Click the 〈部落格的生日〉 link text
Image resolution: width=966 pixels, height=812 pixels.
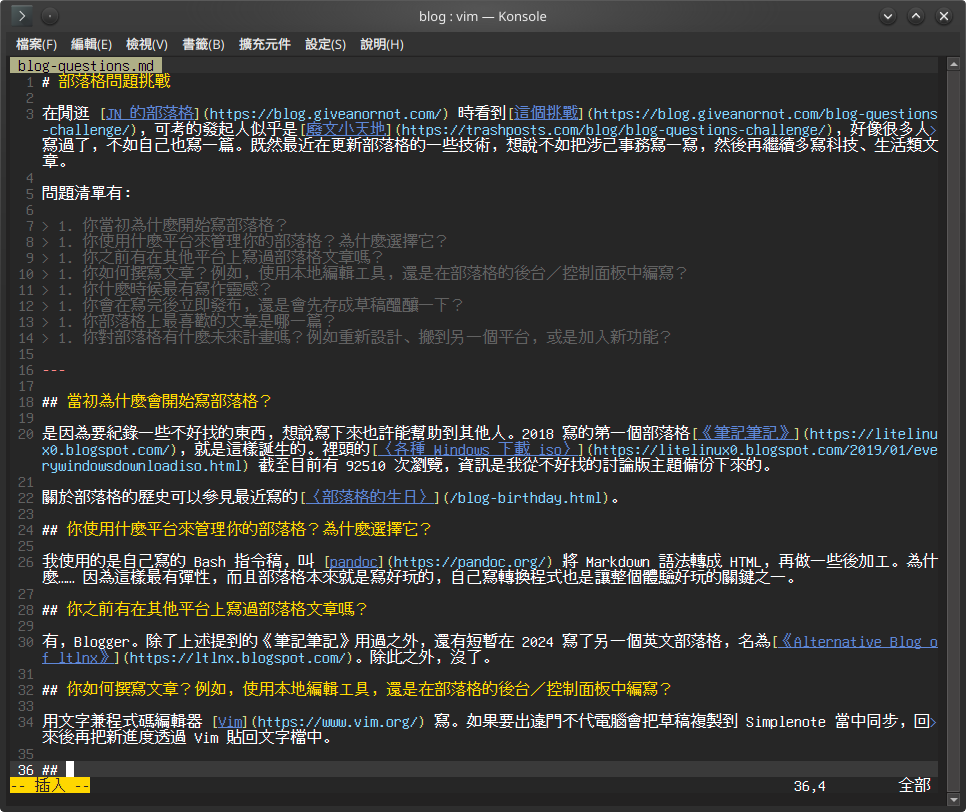coord(370,497)
